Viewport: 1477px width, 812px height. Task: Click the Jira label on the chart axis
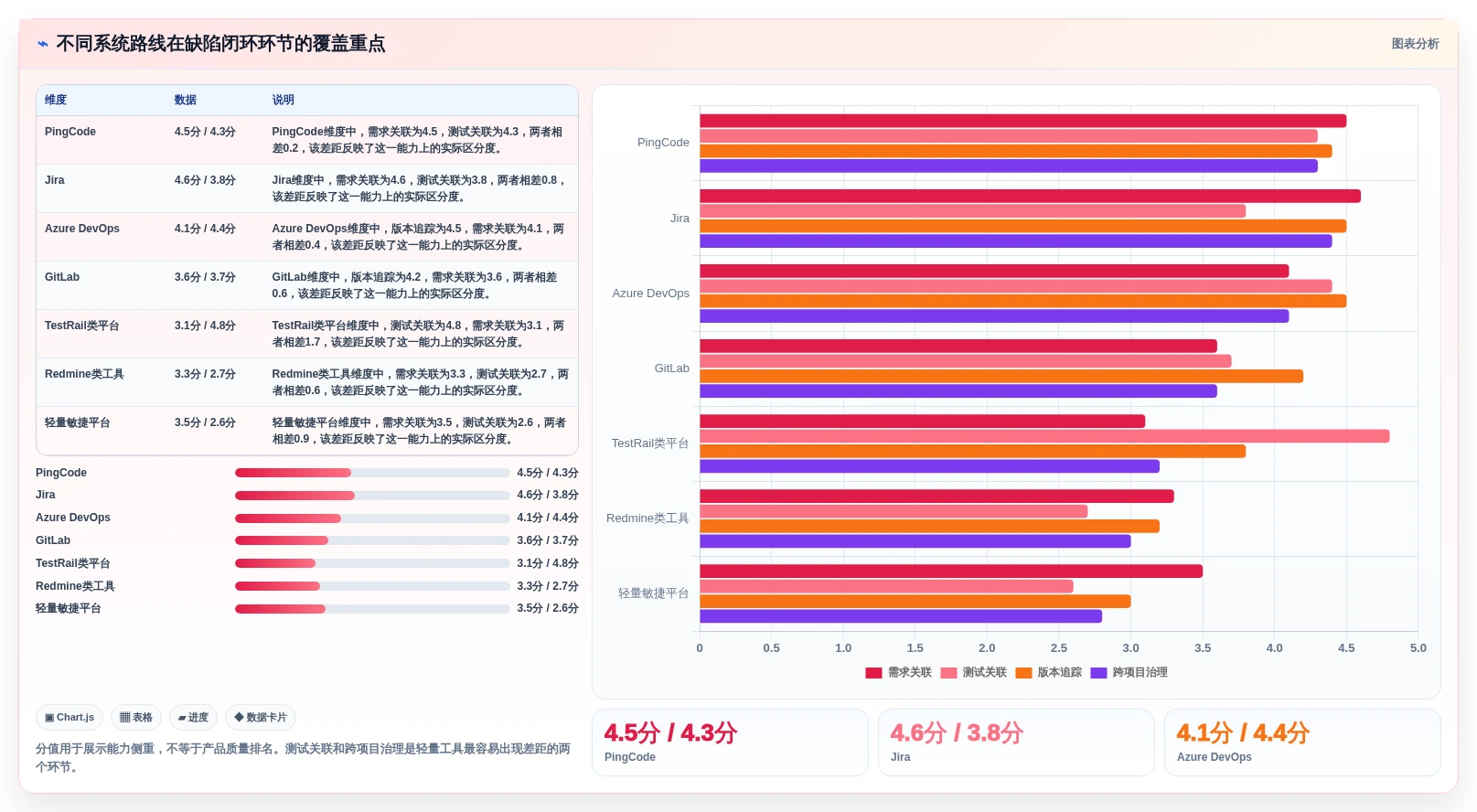tap(680, 219)
